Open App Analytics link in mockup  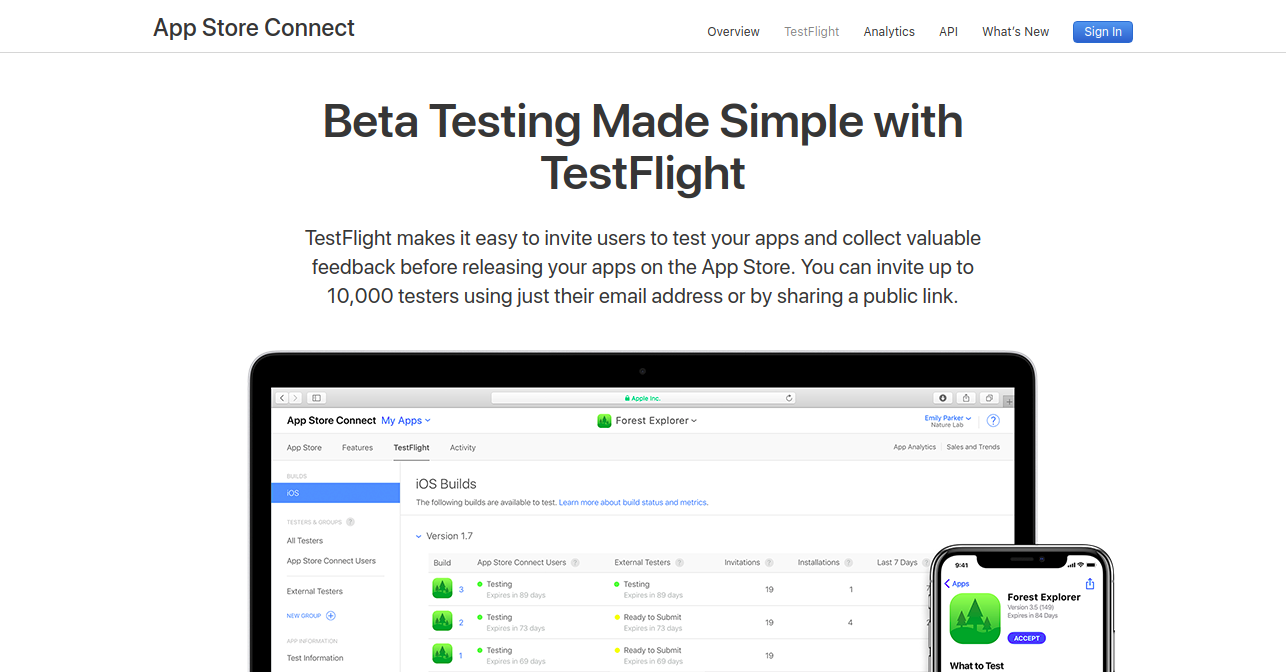pos(915,447)
